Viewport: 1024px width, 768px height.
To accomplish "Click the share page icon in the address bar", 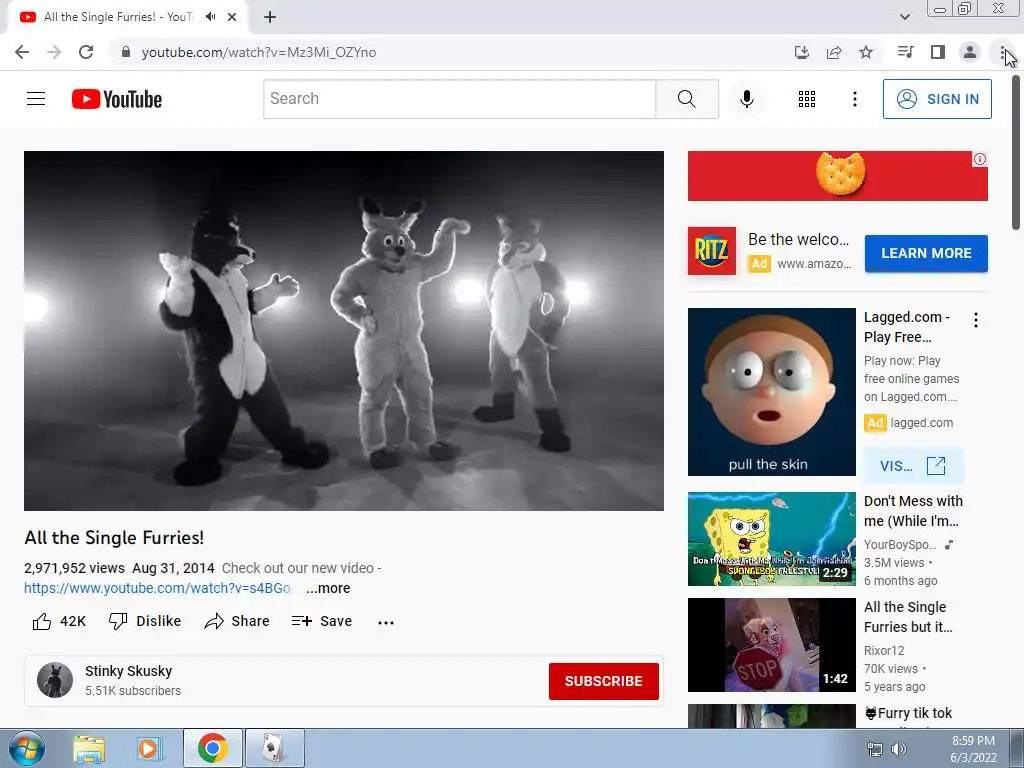I will coord(834,52).
